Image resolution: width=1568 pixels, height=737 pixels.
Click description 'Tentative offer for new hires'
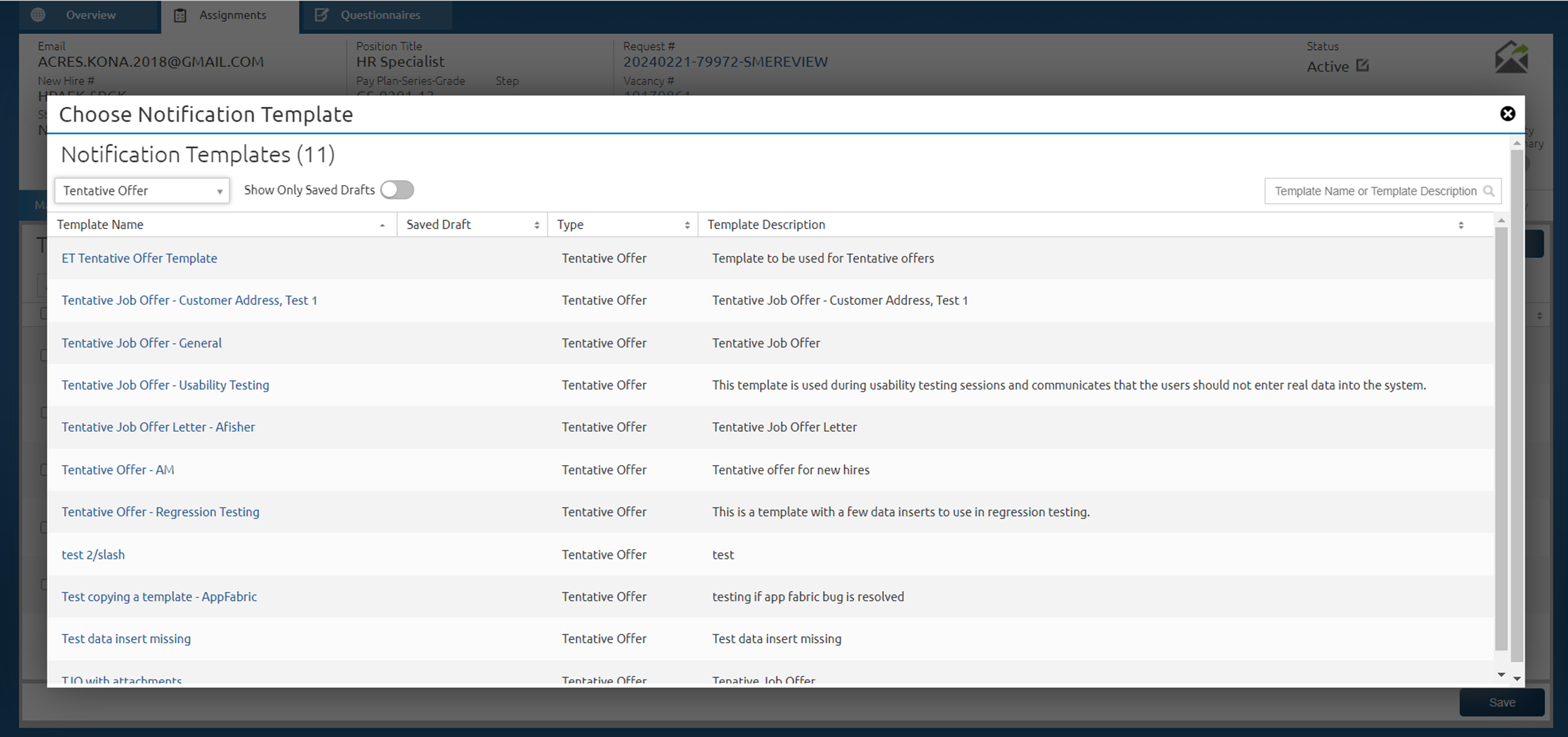pos(791,470)
